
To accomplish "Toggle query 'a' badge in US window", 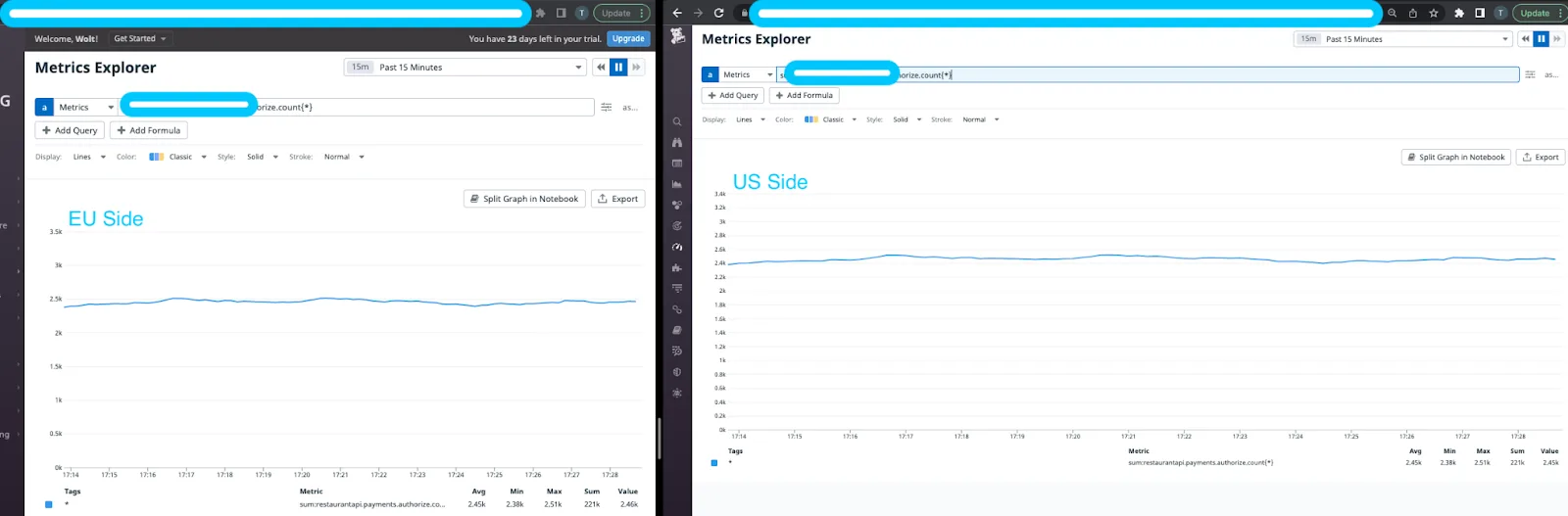I will (710, 74).
